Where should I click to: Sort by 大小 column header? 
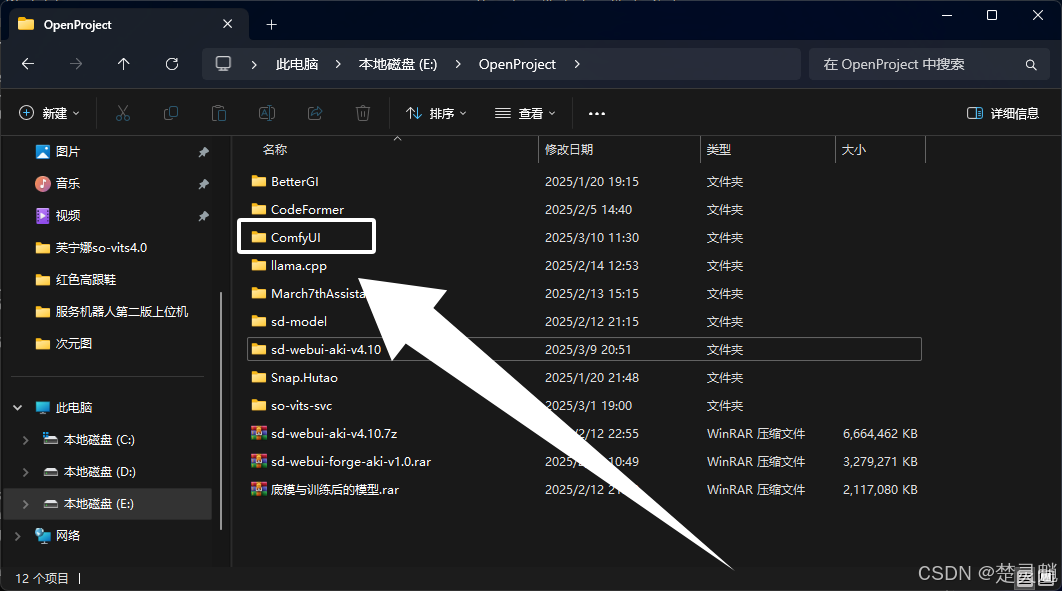point(853,150)
